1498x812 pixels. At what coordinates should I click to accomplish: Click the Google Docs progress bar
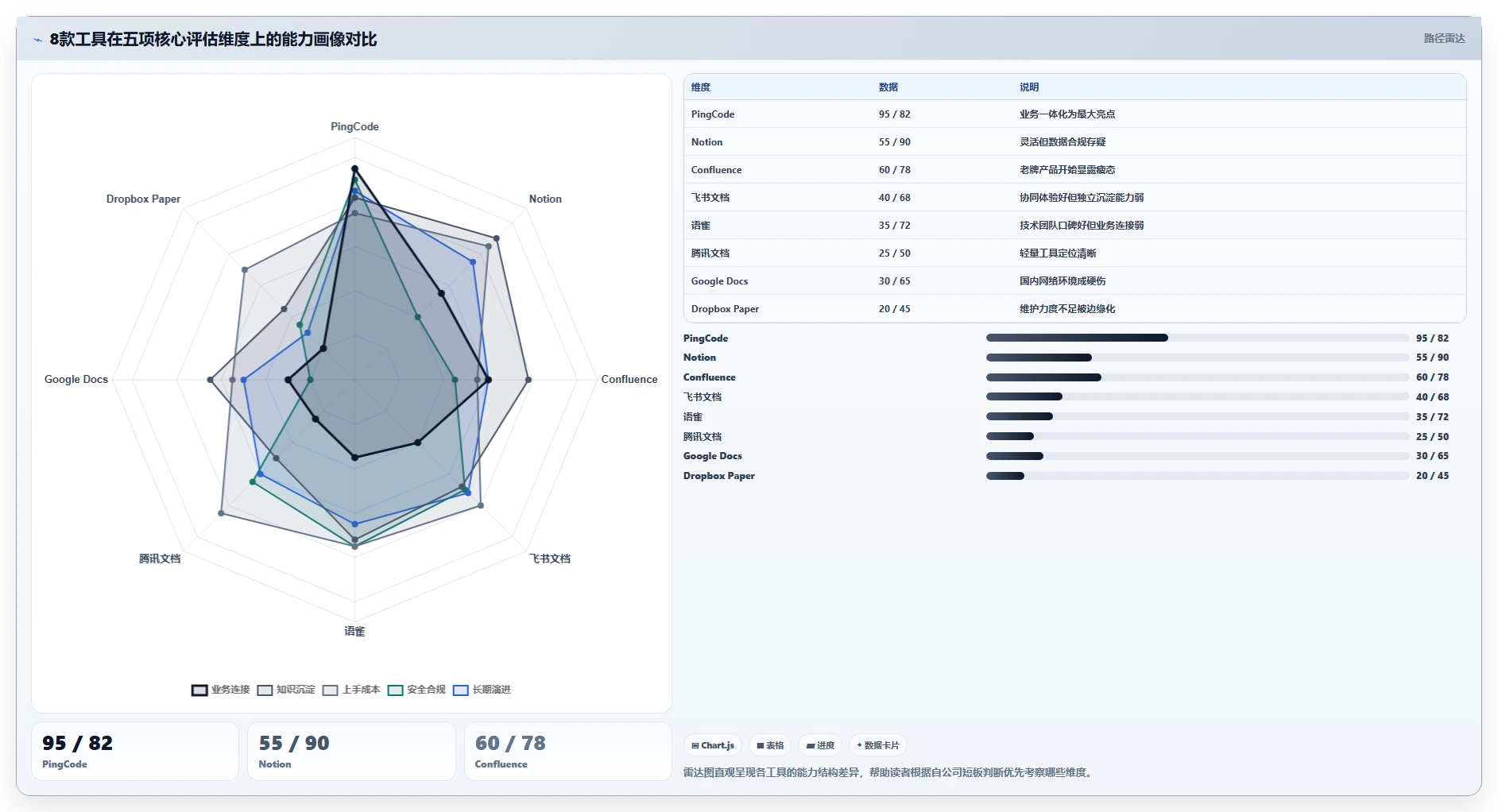(x=1198, y=456)
